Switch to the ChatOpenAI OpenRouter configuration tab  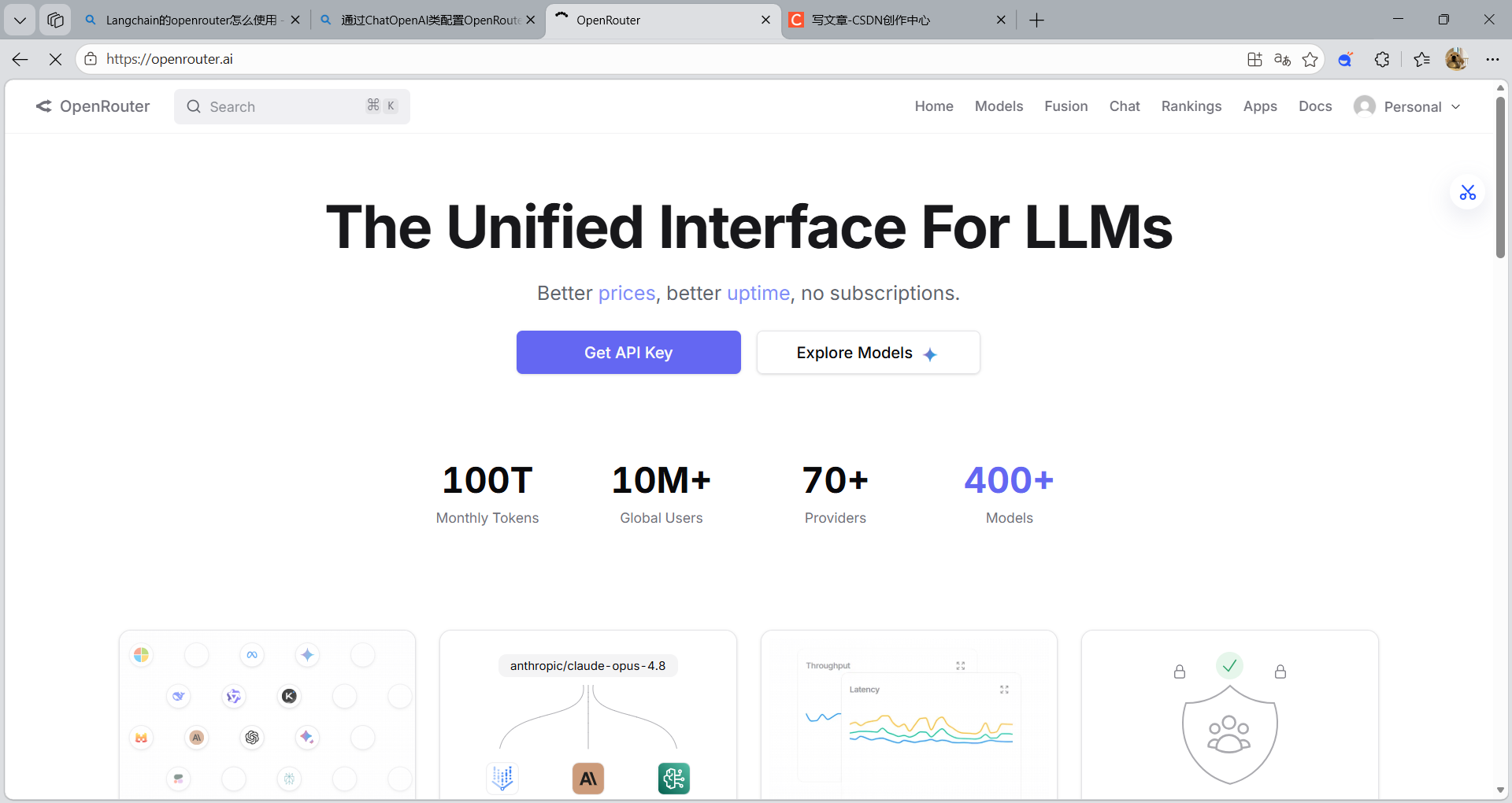coord(428,20)
